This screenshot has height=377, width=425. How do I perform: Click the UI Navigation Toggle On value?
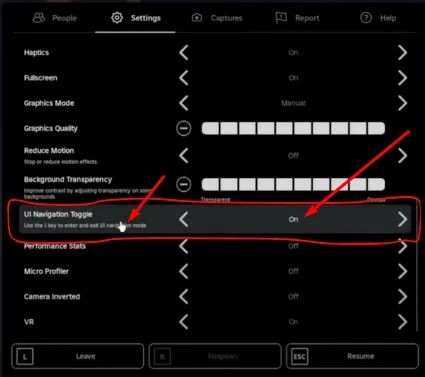tap(293, 219)
